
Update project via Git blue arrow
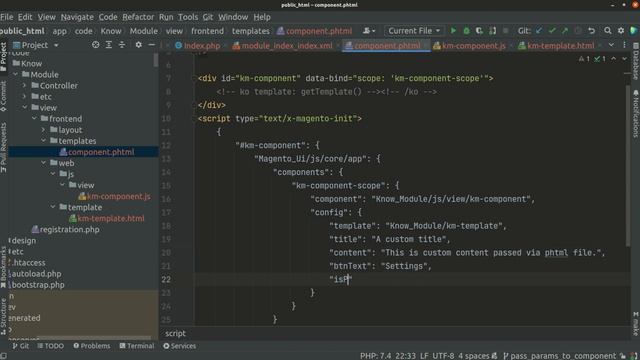(539, 31)
